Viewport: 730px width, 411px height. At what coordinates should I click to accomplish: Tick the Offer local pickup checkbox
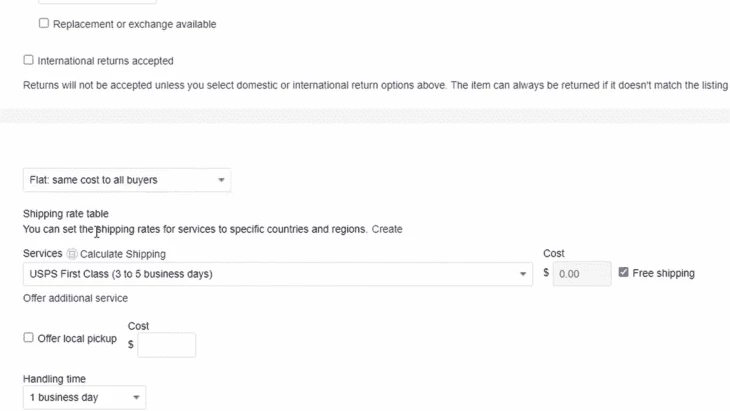point(28,338)
